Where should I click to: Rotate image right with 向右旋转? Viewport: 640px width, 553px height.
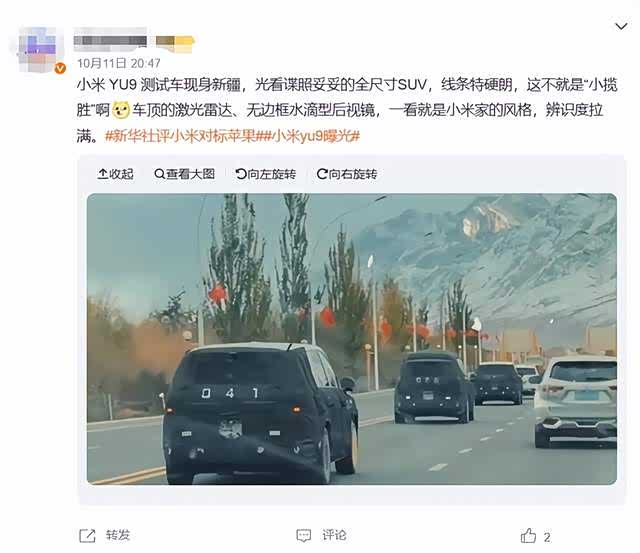[x=347, y=174]
